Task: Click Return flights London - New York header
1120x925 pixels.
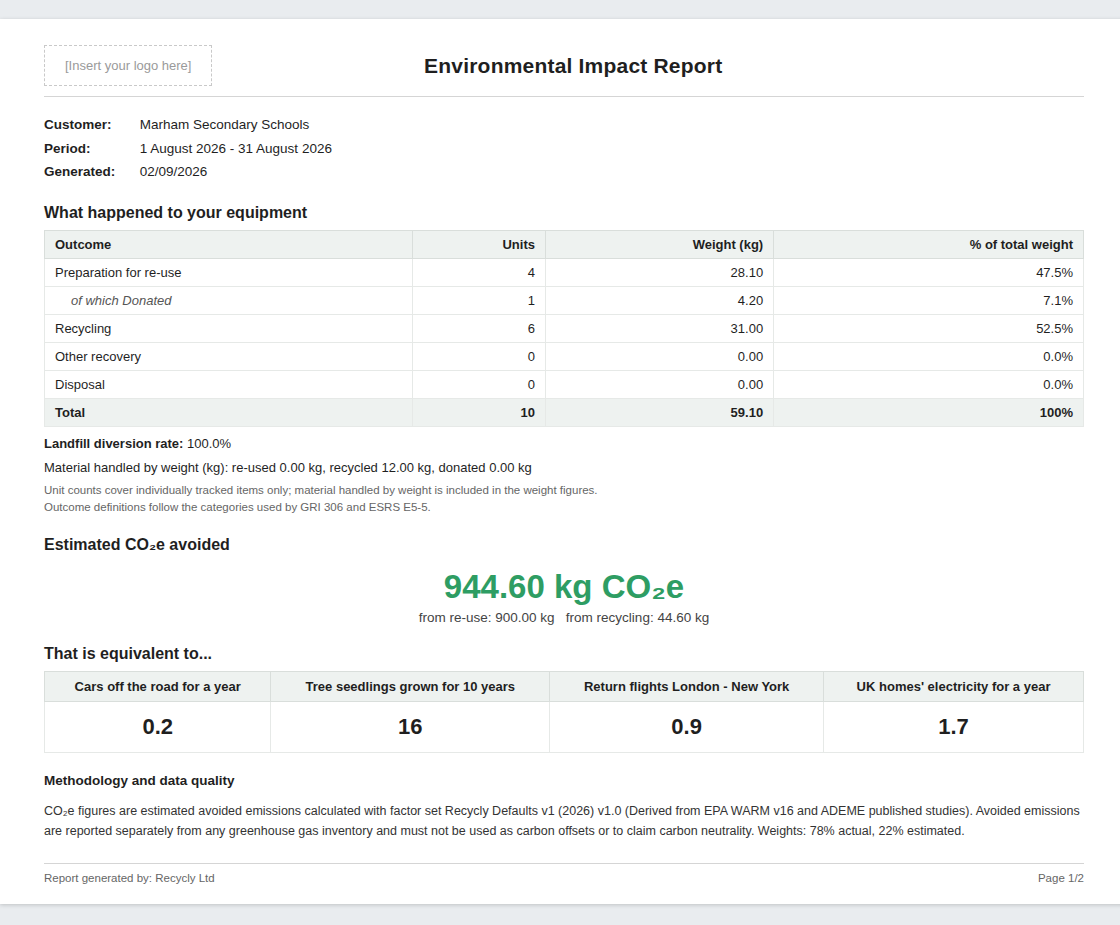Action: click(x=686, y=686)
